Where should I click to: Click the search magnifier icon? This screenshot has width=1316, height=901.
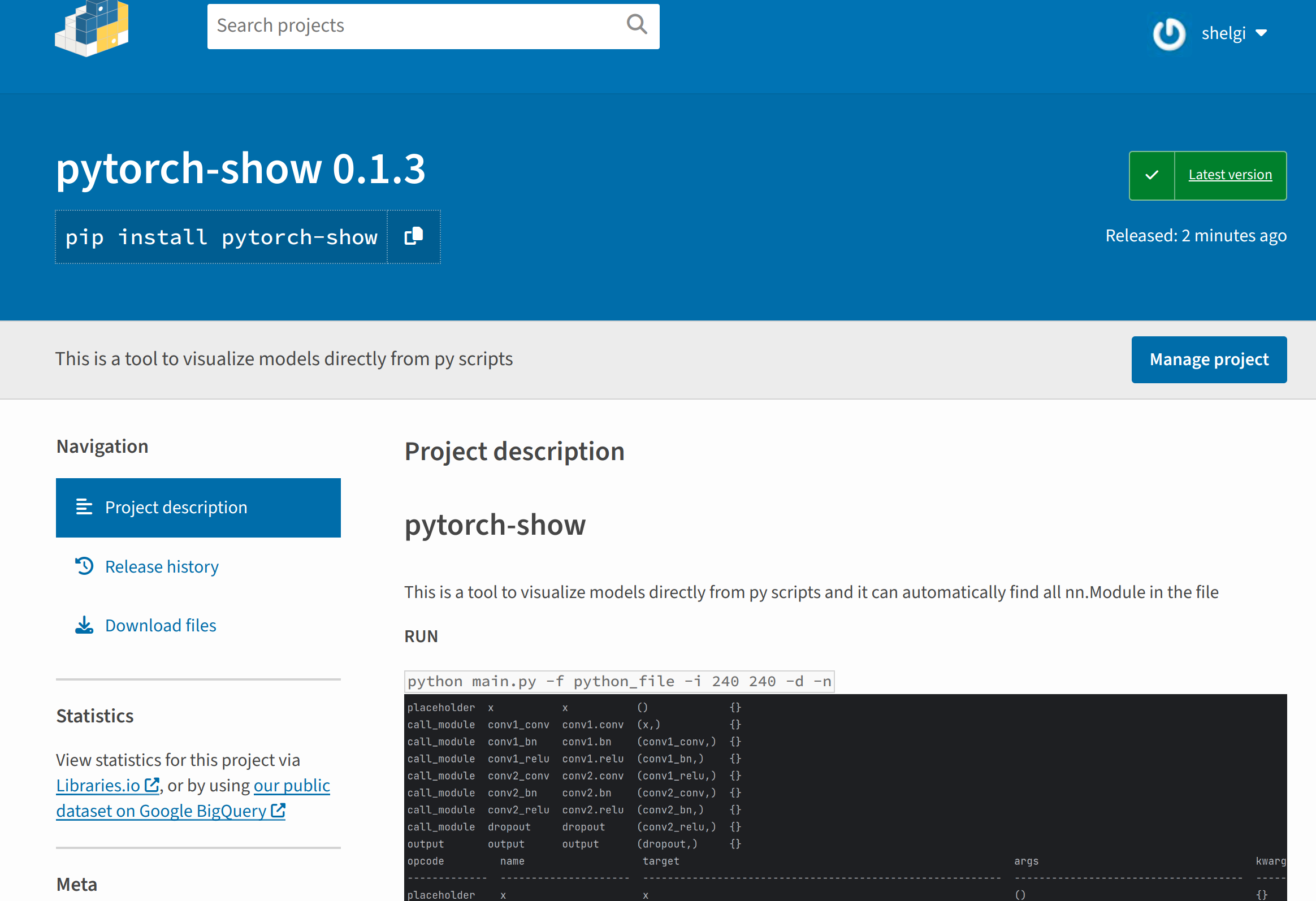[637, 25]
